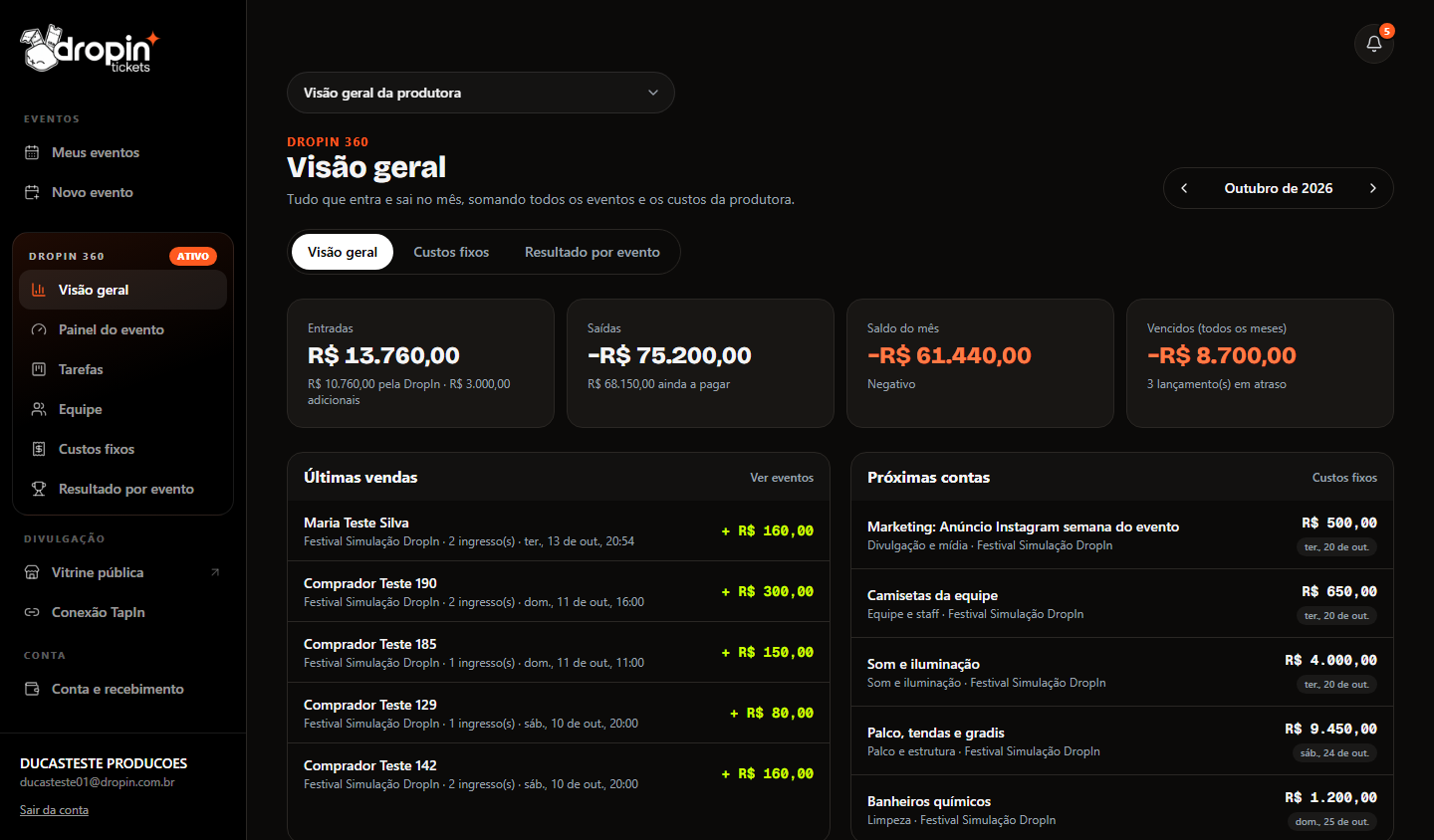This screenshot has height=840, width=1434.
Task: Click the + R$ 80,00 sale amount
Action: point(772,713)
